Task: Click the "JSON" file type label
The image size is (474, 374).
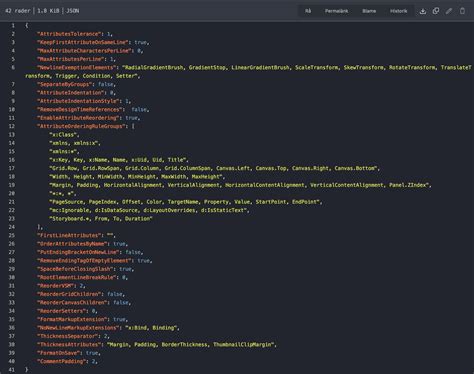Action: [73, 11]
